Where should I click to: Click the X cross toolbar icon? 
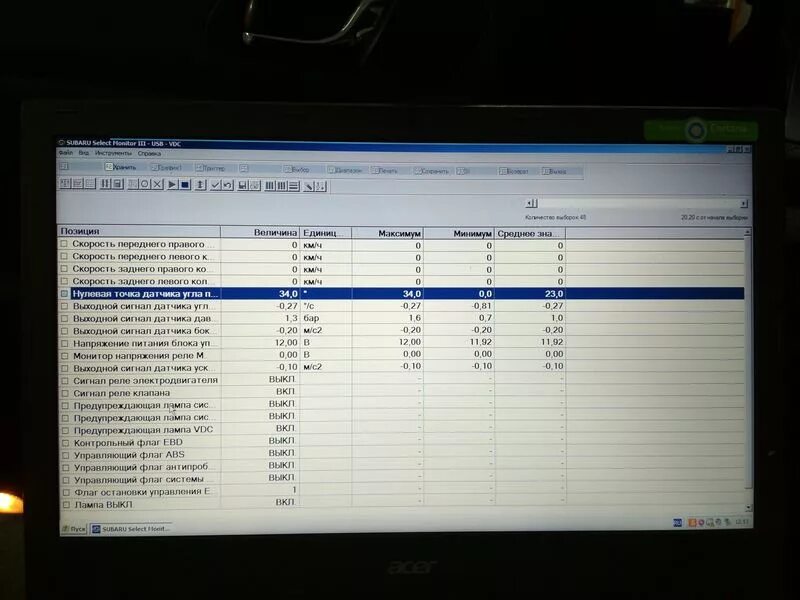point(157,184)
